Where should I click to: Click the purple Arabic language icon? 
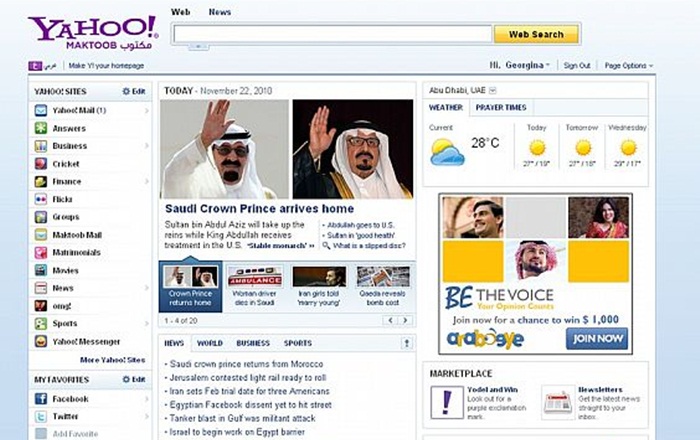coord(35,66)
